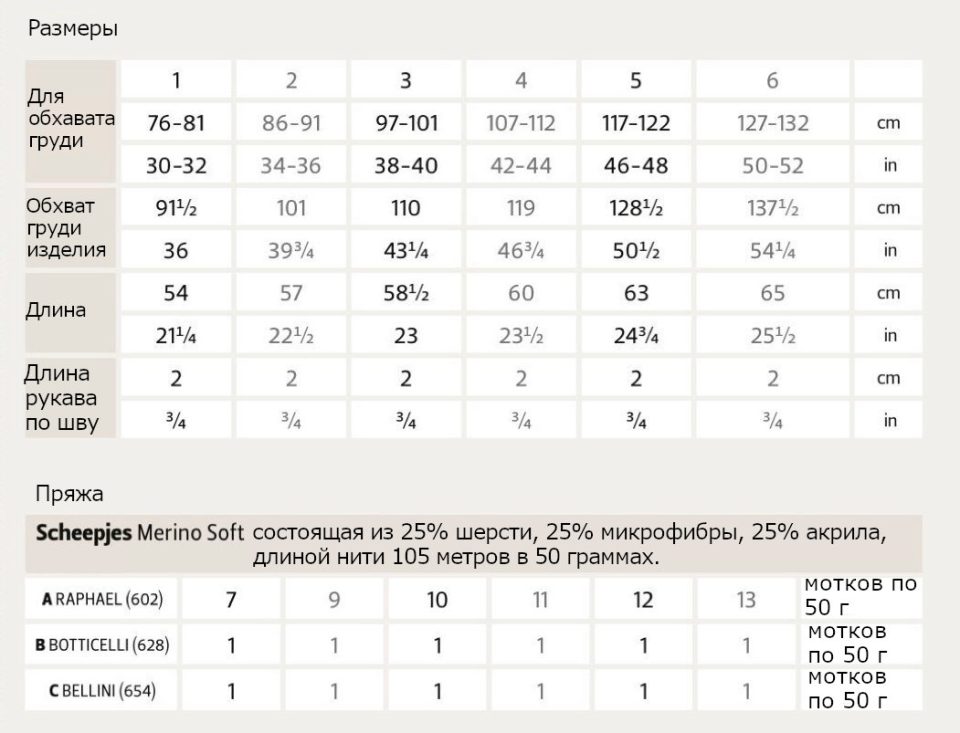Select finished chest 110 cm cell
The height and width of the screenshot is (733, 960).
(406, 208)
